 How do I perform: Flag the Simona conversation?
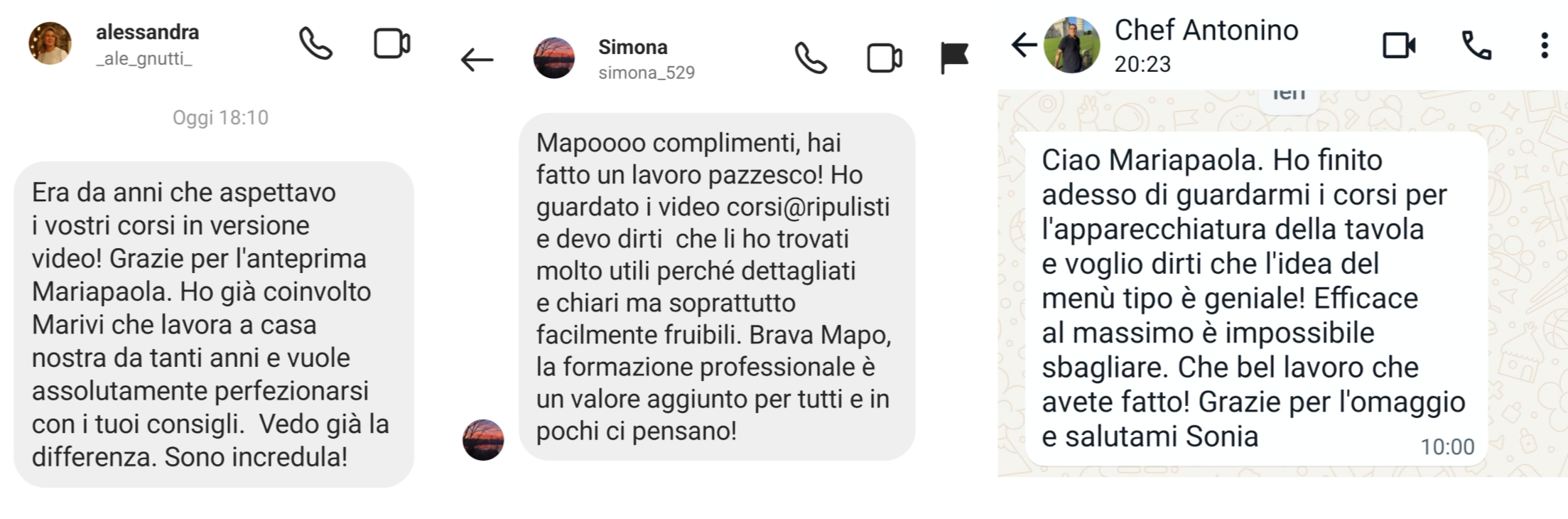(954, 58)
